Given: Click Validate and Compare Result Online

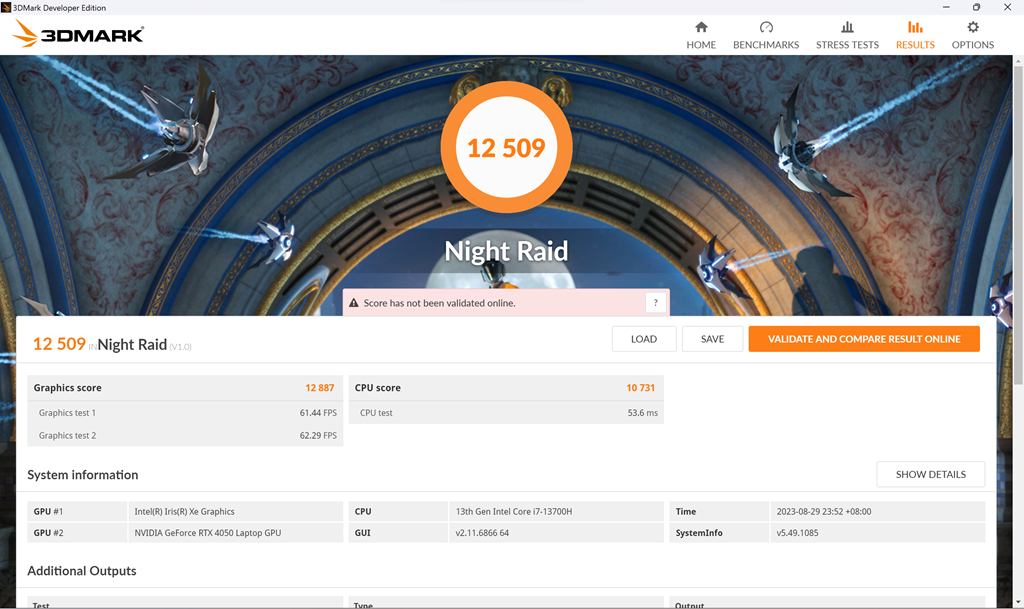Looking at the screenshot, I should point(864,339).
